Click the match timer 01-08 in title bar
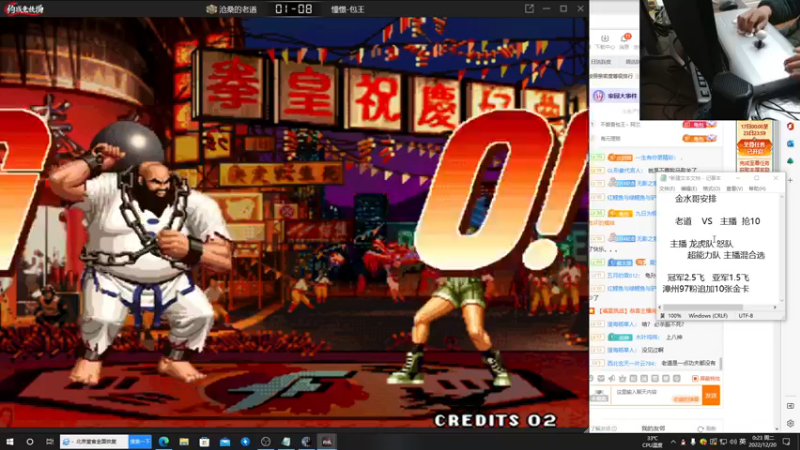800x450 pixels. tap(293, 9)
